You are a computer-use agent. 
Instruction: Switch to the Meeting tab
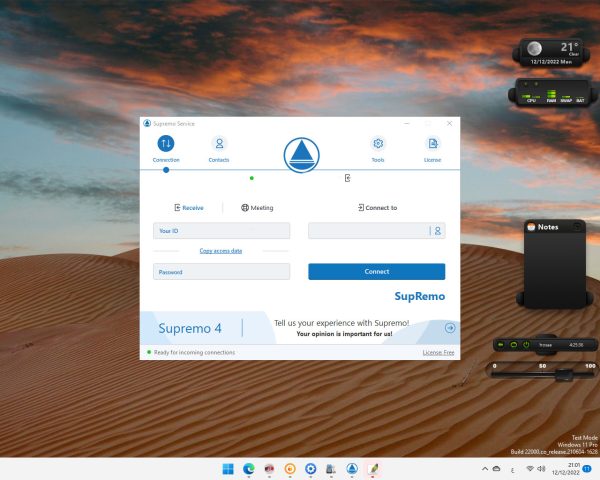tap(257, 208)
